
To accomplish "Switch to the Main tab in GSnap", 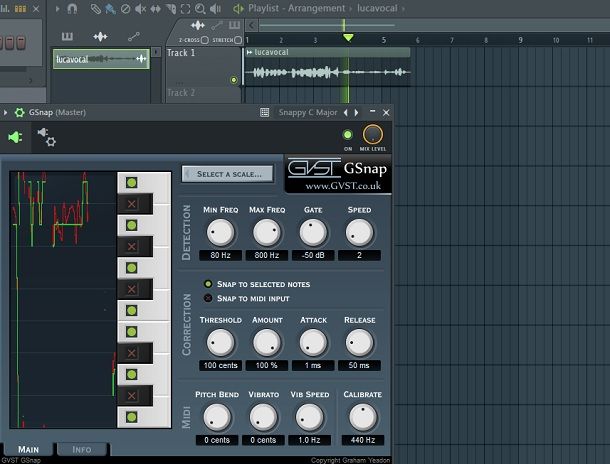I will point(28,450).
